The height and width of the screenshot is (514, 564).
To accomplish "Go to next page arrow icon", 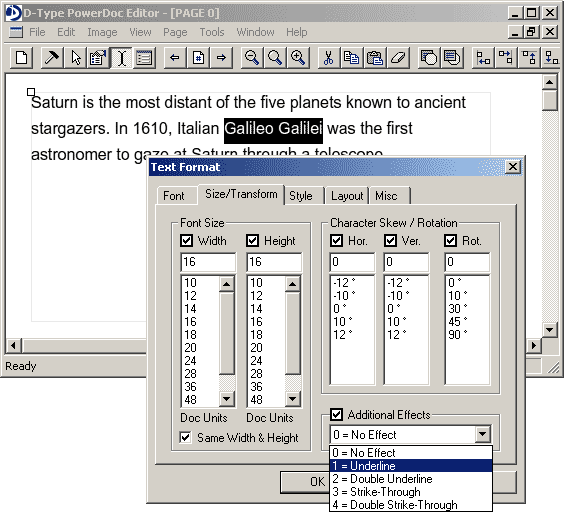I will click(x=221, y=58).
